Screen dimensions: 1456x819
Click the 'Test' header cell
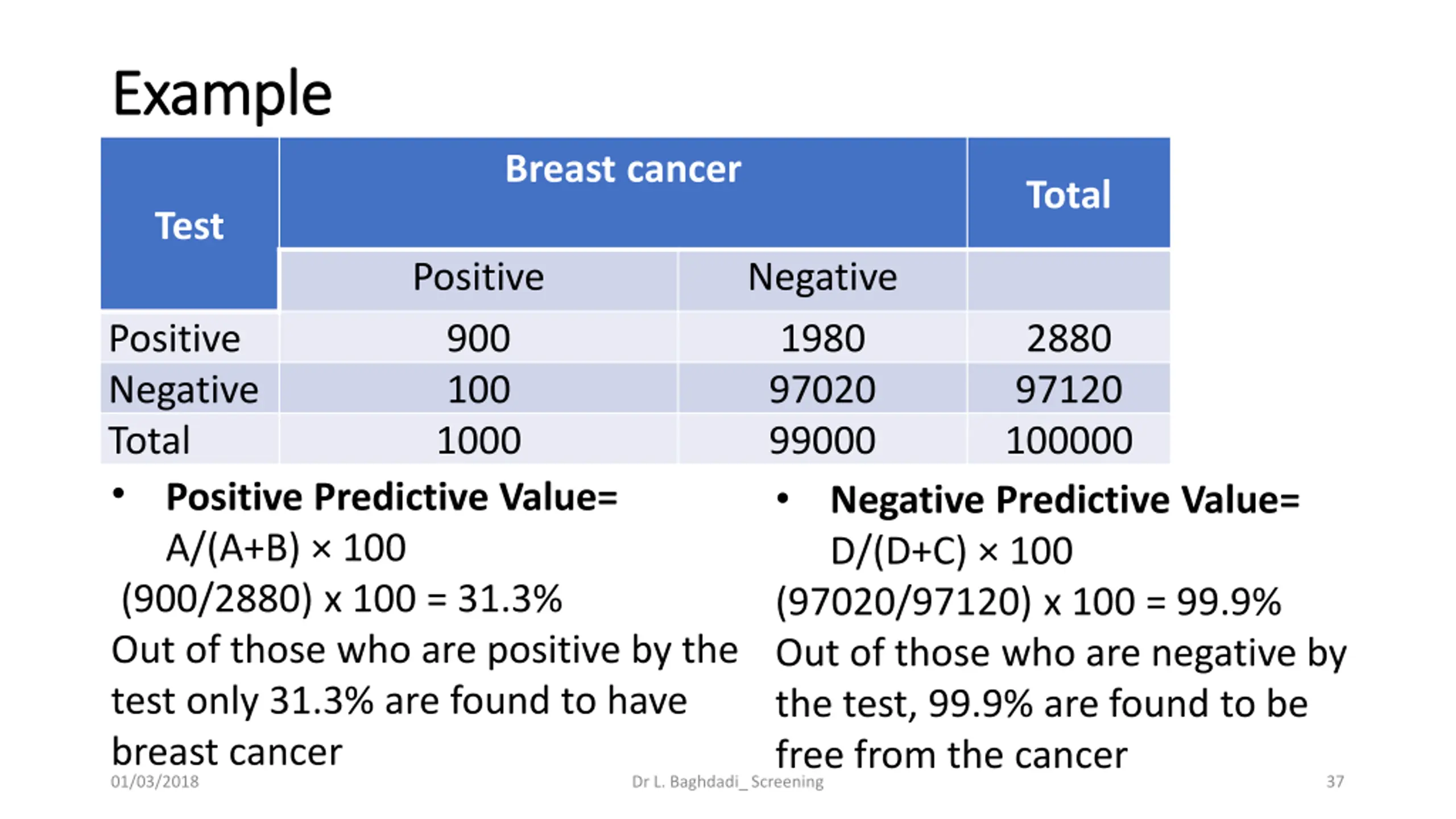click(189, 224)
